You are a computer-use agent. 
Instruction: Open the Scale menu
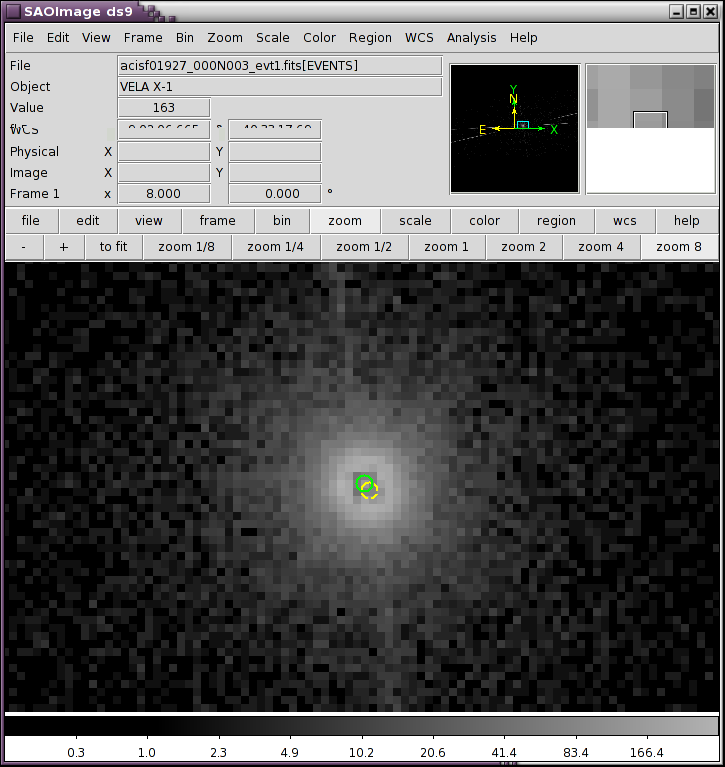point(272,38)
